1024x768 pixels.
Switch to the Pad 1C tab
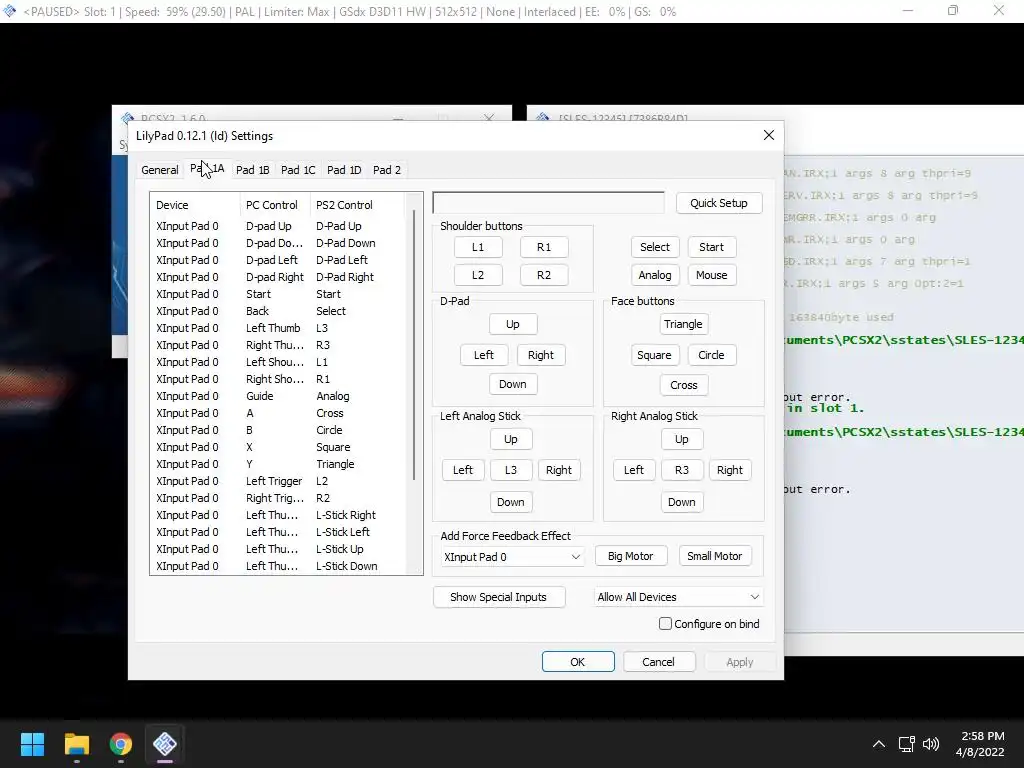[x=298, y=170]
